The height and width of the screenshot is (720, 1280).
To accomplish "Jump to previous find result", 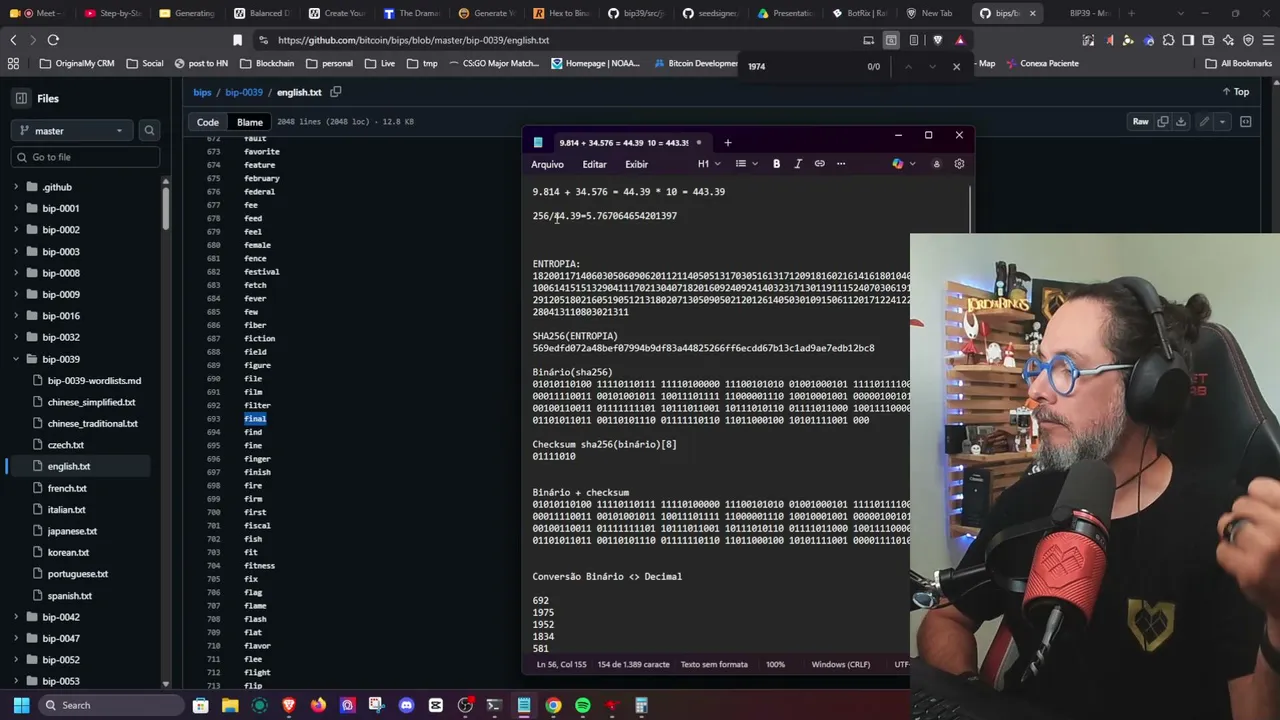I will [908, 66].
